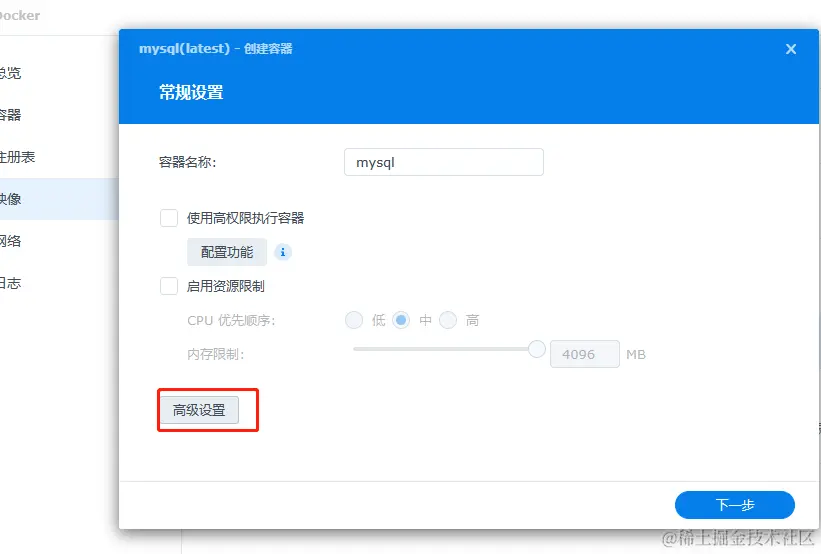821x554 pixels.
Task: Open 总览 in Docker sidebar
Action: (10, 73)
